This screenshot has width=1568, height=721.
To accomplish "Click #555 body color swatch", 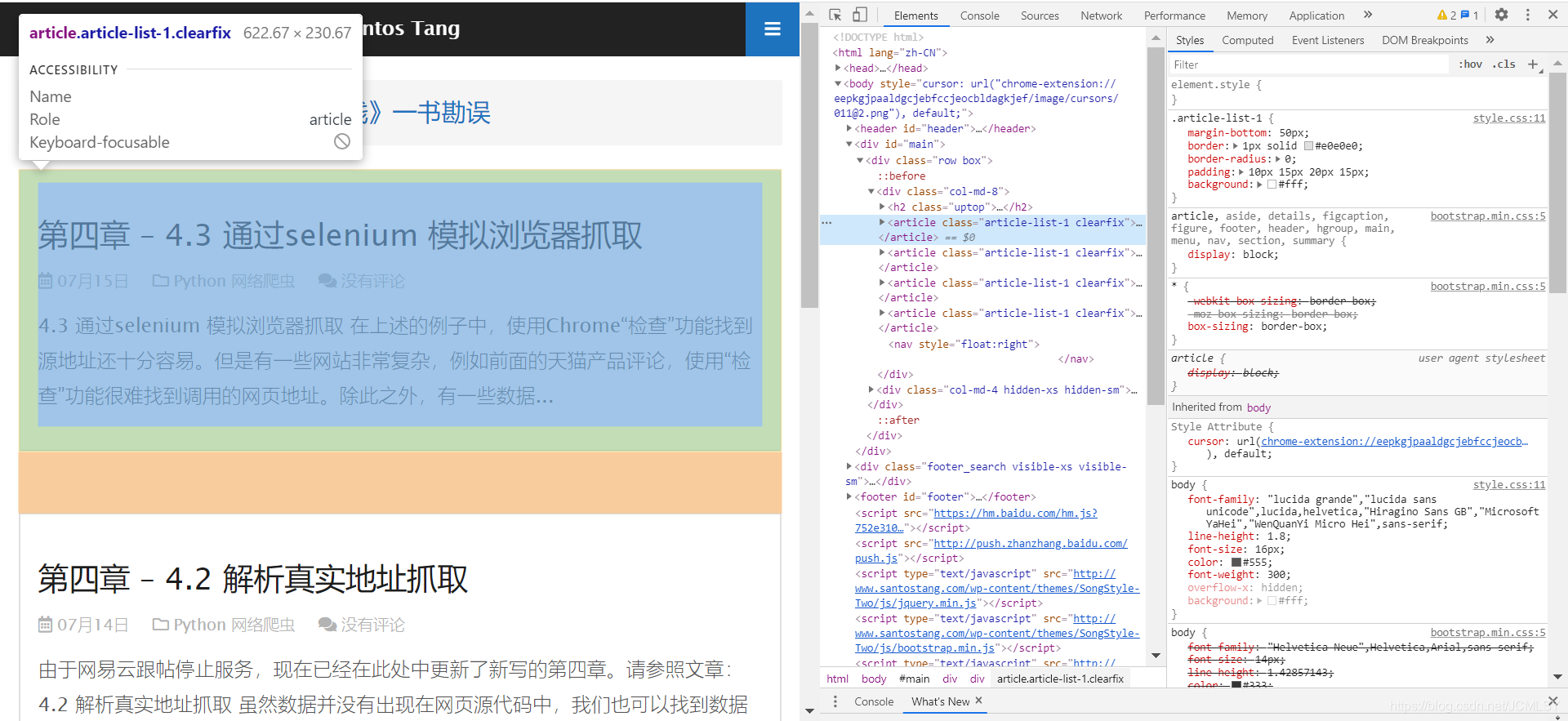I will [1236, 562].
